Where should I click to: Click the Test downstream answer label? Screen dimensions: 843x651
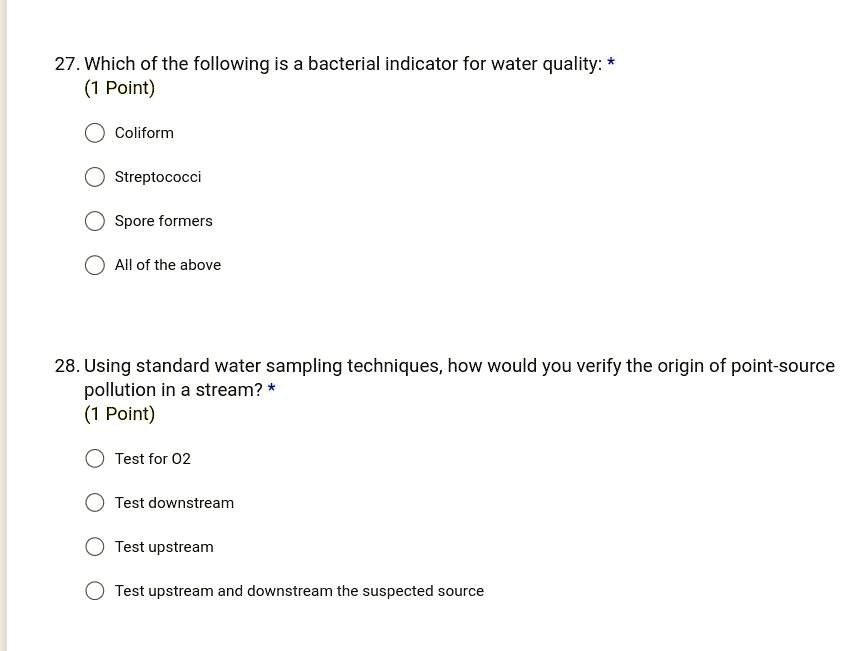point(174,503)
